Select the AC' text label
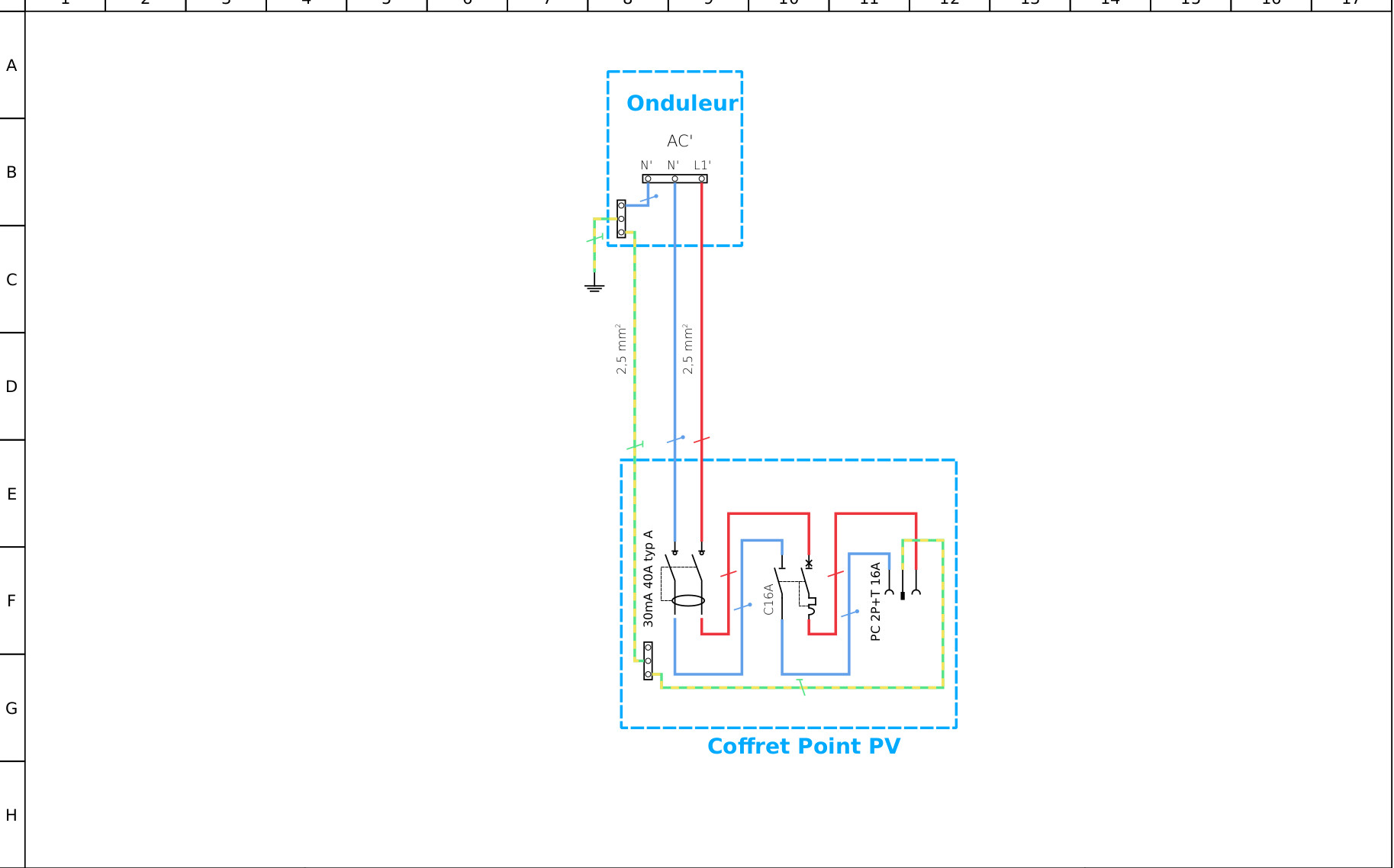 tap(679, 141)
